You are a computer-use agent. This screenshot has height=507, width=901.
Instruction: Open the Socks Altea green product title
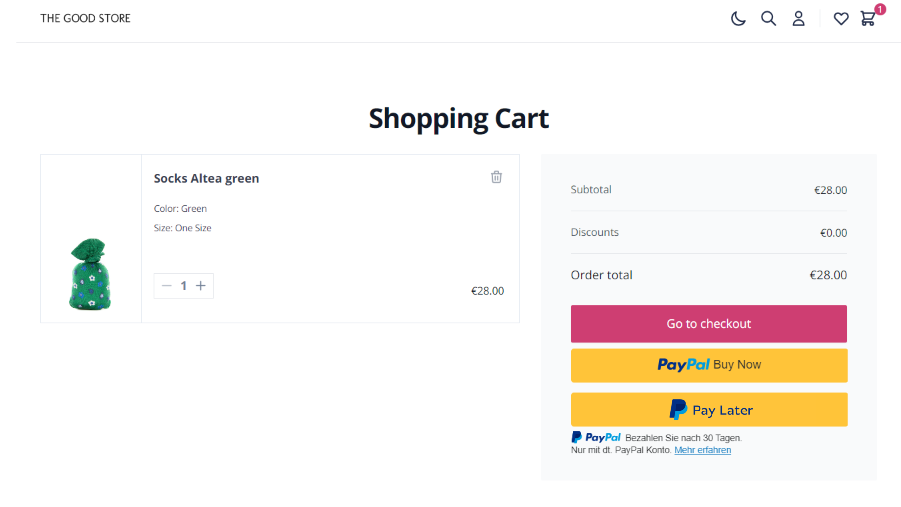coord(206,178)
